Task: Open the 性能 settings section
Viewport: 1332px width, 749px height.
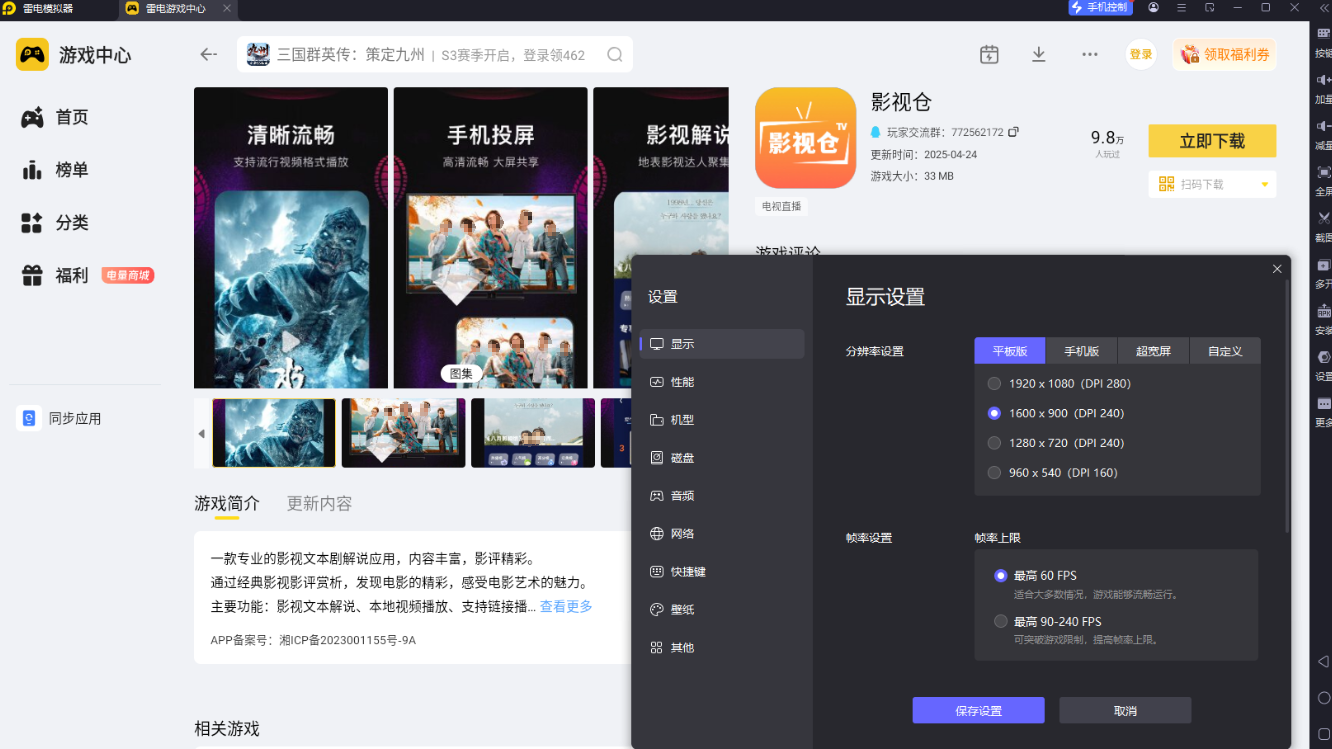Action: 682,382
